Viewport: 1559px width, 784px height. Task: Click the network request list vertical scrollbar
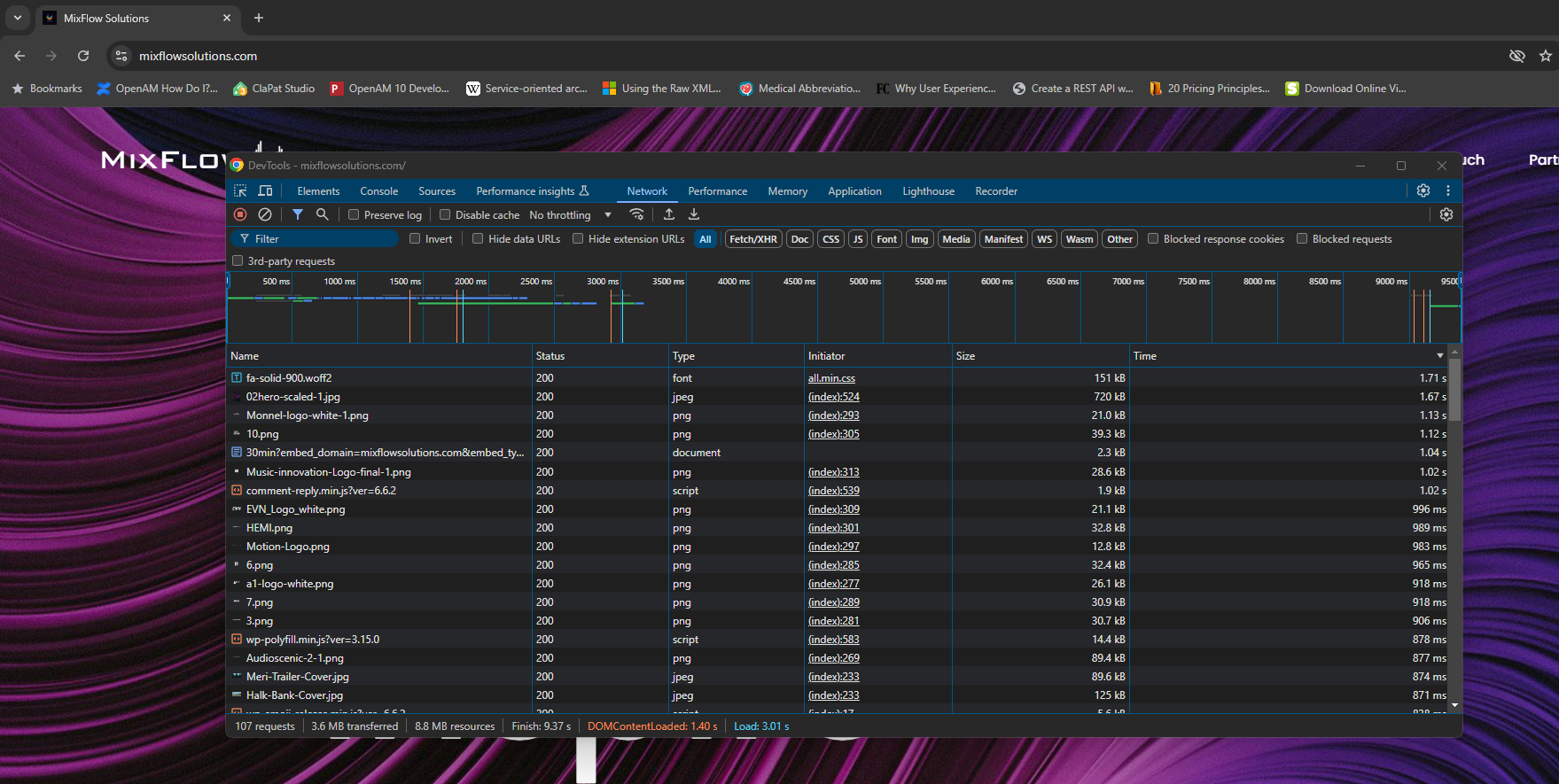coord(1454,390)
